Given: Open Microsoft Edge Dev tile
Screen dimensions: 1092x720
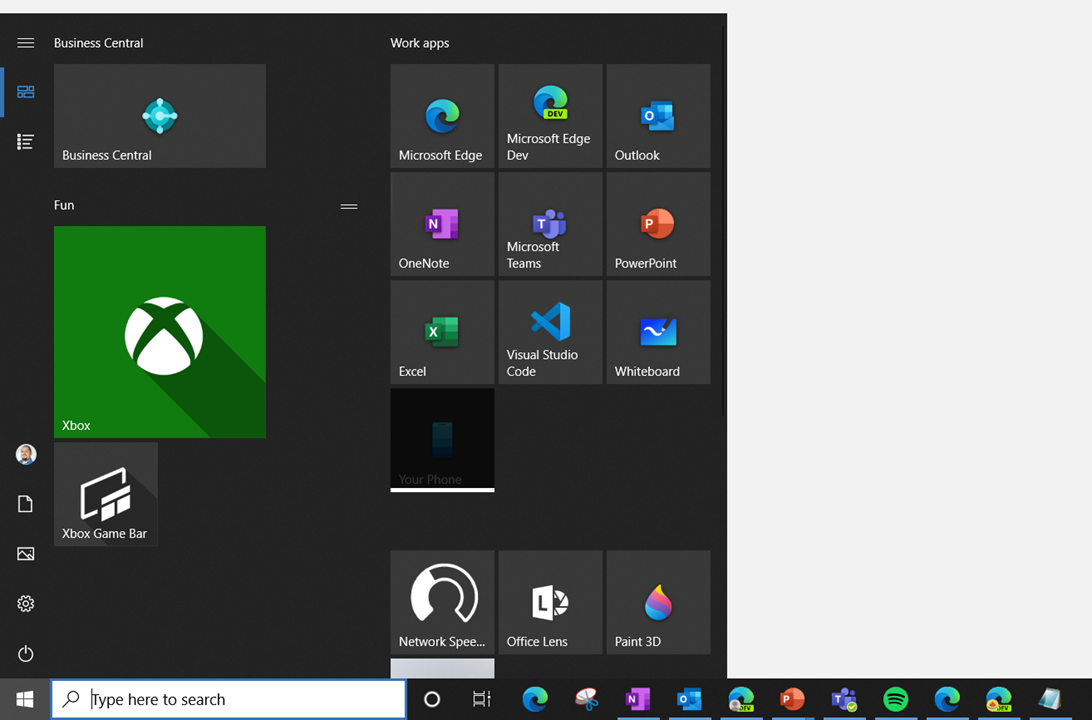Looking at the screenshot, I should click(550, 116).
